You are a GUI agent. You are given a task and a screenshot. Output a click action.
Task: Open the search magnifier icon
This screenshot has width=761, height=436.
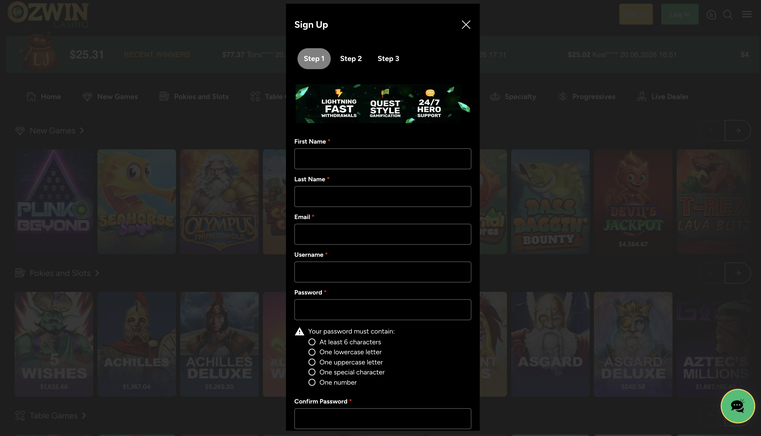click(728, 15)
